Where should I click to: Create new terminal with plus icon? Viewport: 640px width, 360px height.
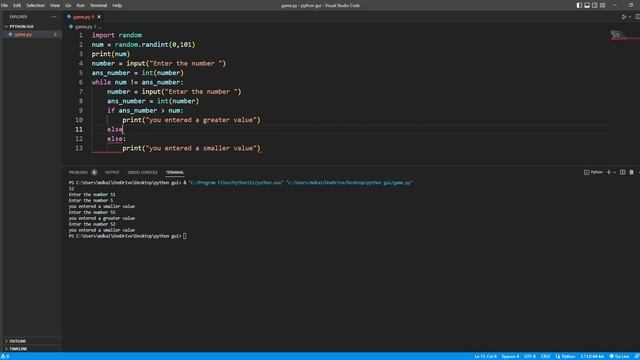pos(609,172)
